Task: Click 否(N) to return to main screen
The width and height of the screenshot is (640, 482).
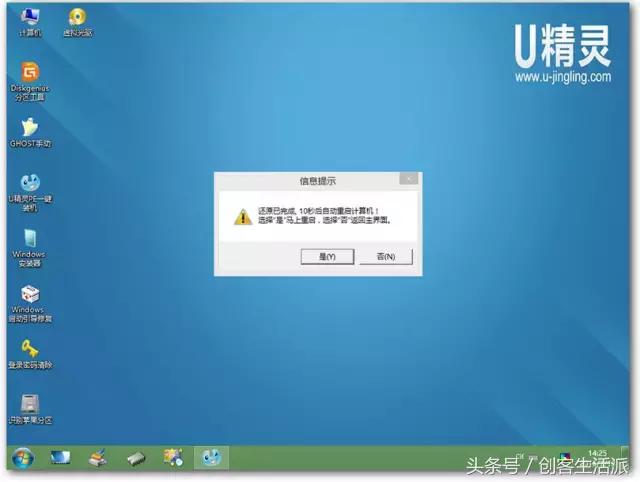Action: pyautogui.click(x=386, y=257)
